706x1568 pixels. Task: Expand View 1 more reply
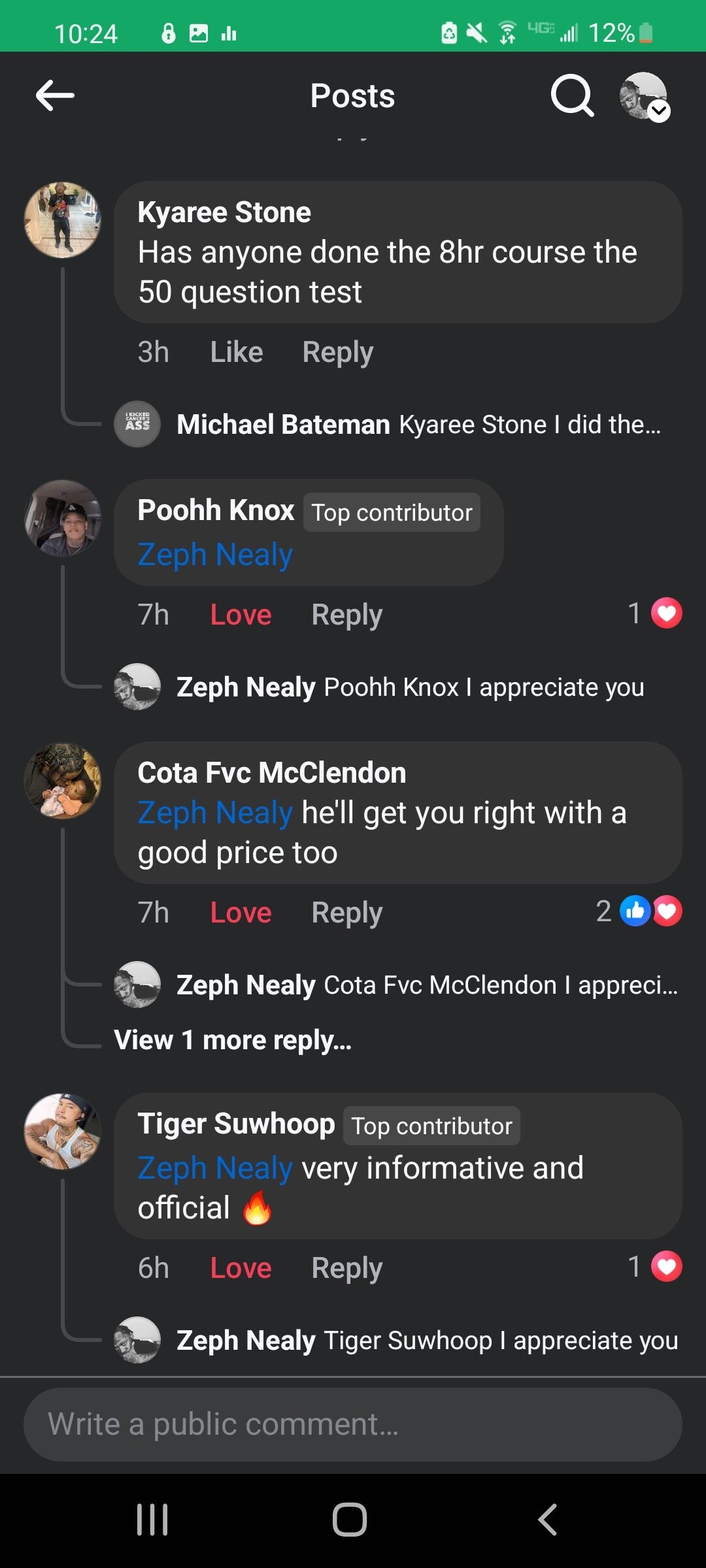pos(233,1039)
